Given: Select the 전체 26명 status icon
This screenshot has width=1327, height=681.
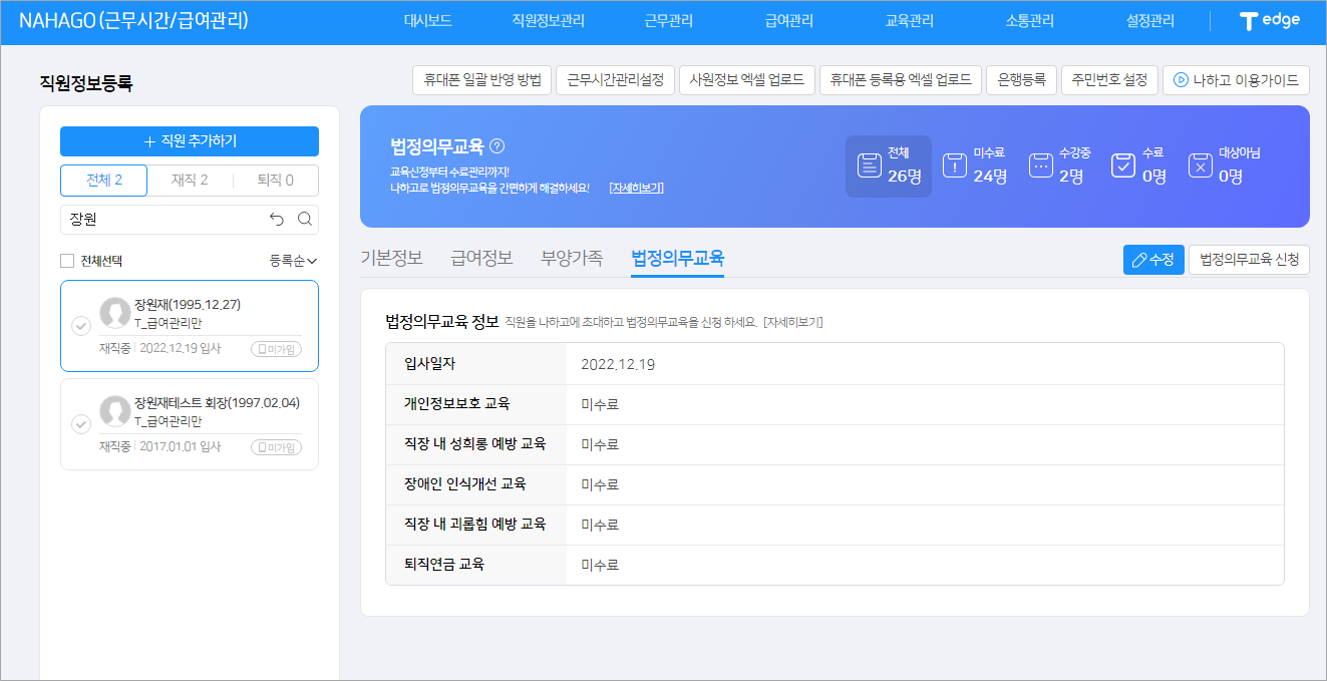Looking at the screenshot, I should pos(868,166).
